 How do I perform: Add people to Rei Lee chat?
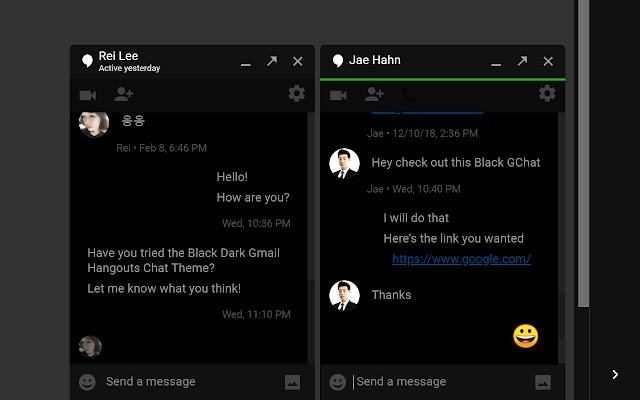point(124,94)
